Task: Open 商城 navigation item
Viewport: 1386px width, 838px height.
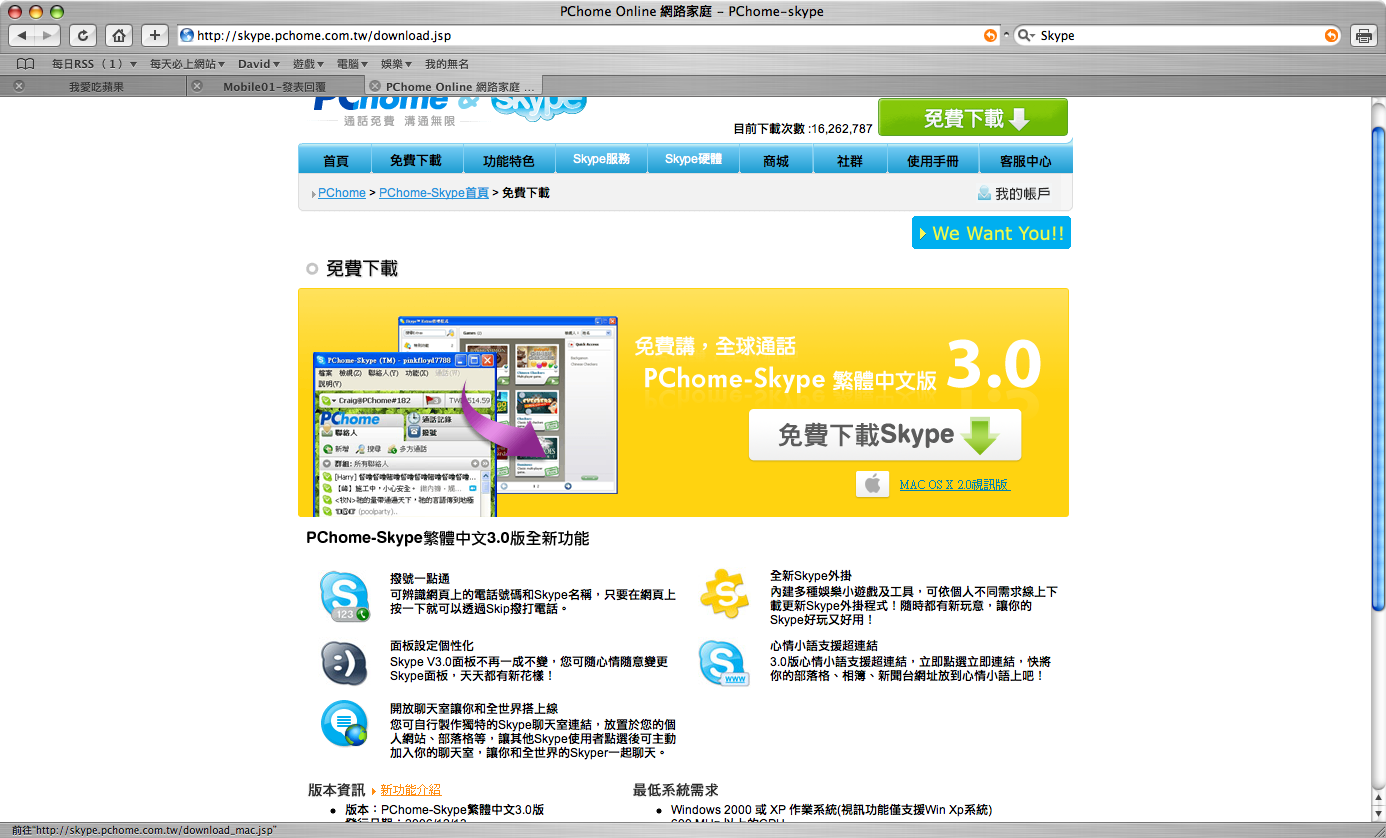Action: tap(775, 160)
